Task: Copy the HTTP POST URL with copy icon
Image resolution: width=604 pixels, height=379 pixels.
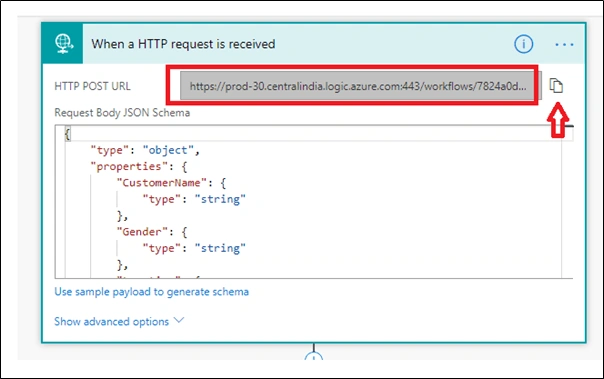Action: pos(556,86)
